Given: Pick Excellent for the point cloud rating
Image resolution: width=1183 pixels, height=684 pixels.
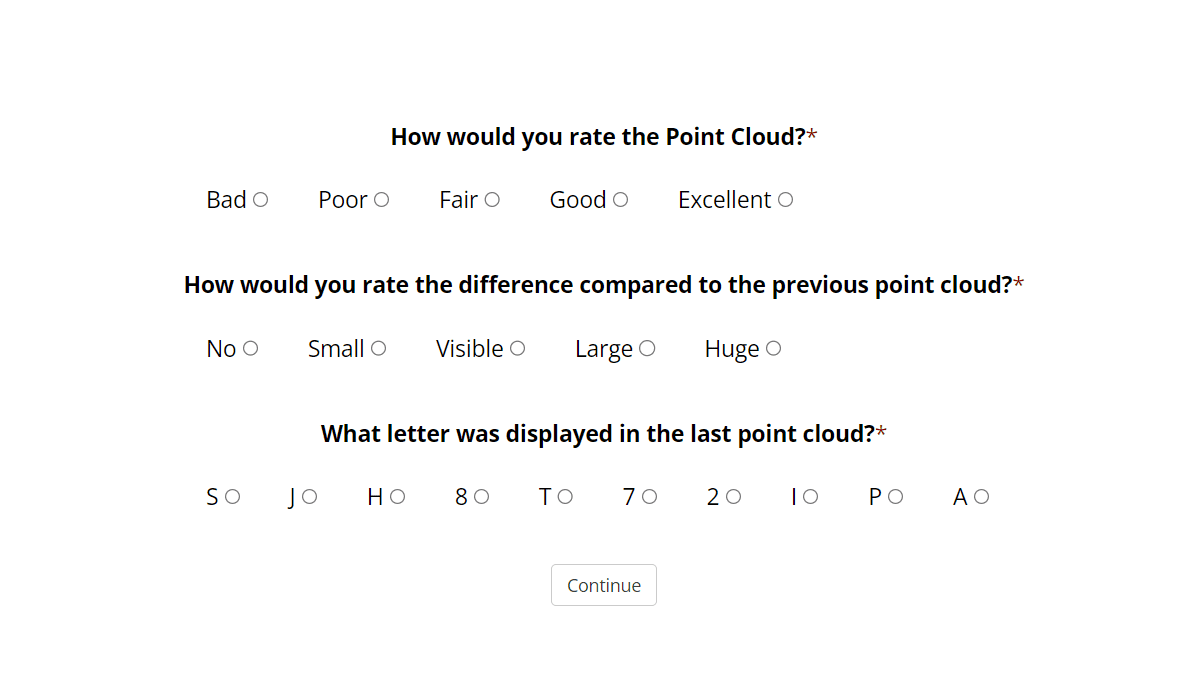Looking at the screenshot, I should [x=785, y=200].
